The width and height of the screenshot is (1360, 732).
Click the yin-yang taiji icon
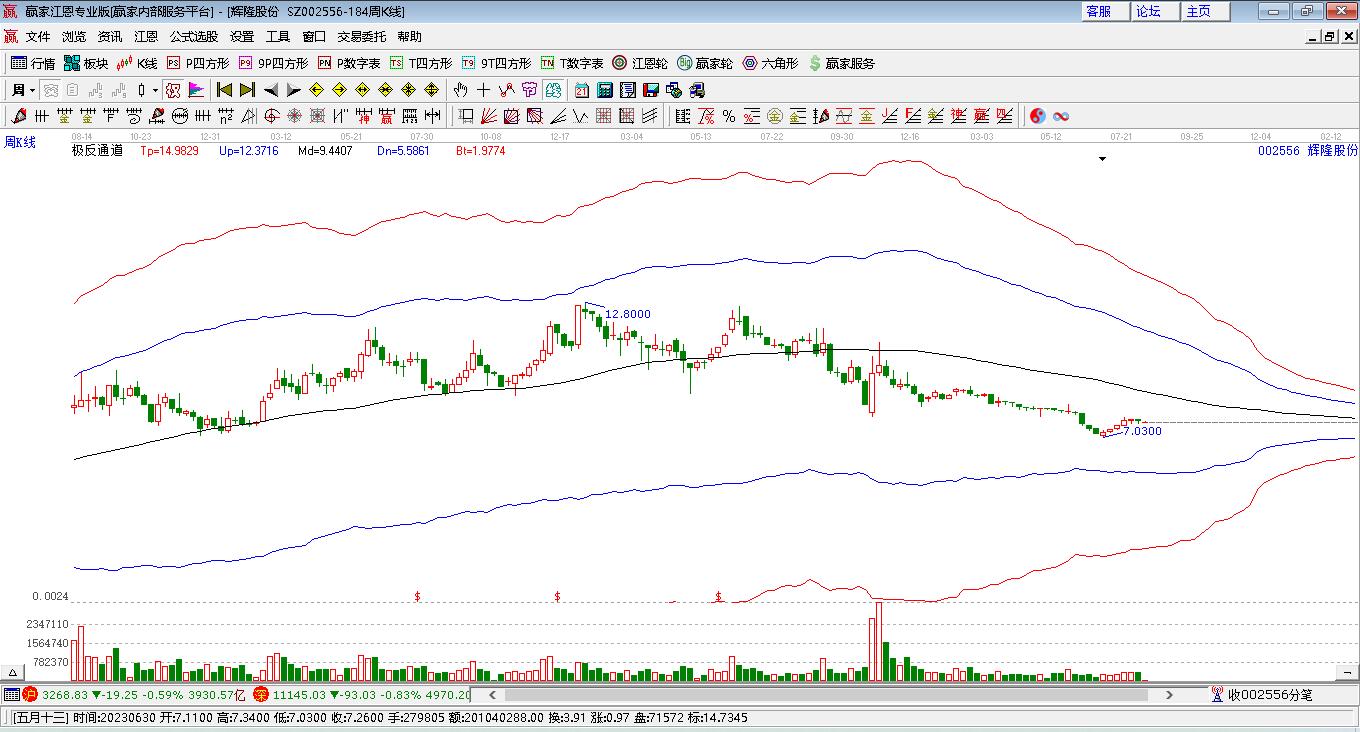coord(1037,116)
